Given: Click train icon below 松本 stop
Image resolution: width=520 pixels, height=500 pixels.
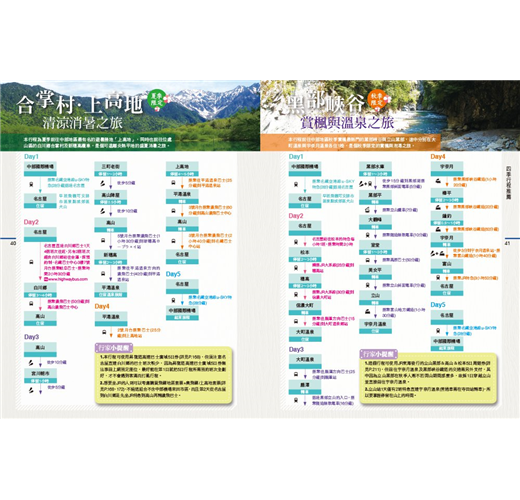Looking at the screenshot, I should coord(296,268).
